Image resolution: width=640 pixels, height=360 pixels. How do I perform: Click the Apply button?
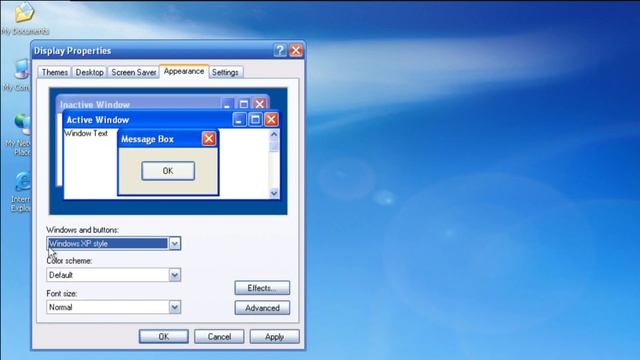[274, 337]
